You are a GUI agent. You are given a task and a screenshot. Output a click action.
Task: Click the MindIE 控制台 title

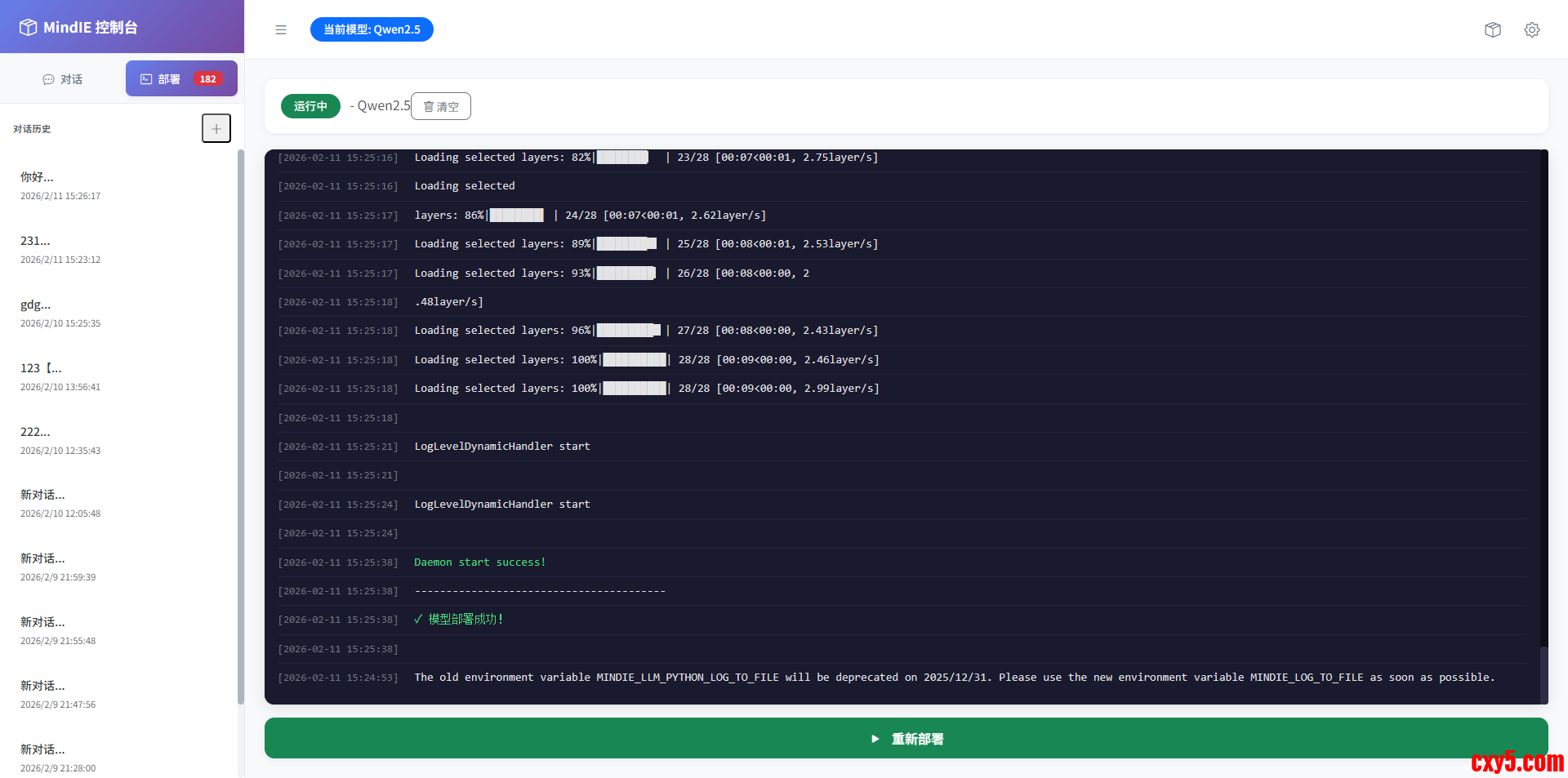tap(90, 27)
